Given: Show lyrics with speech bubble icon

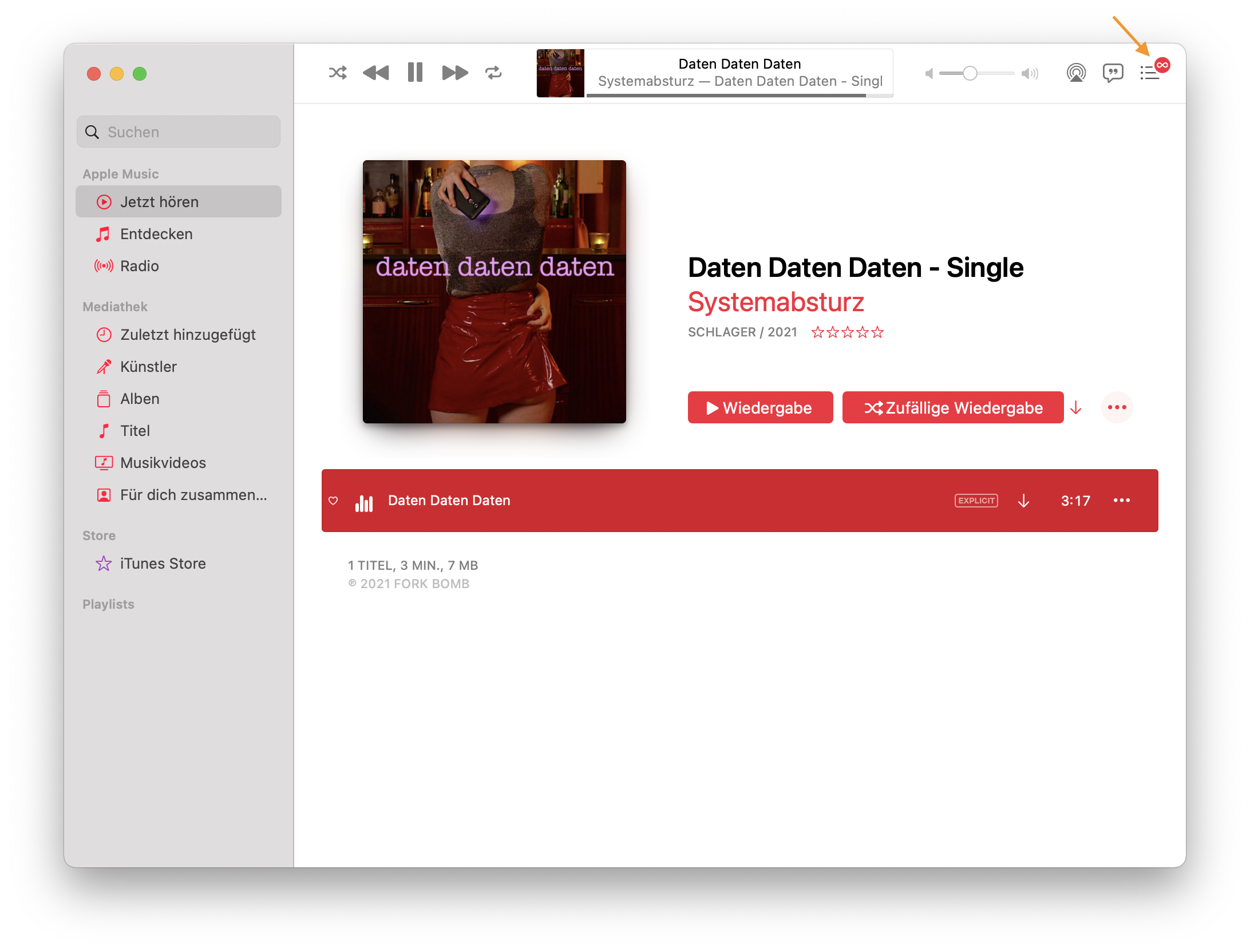Looking at the screenshot, I should [x=1113, y=73].
